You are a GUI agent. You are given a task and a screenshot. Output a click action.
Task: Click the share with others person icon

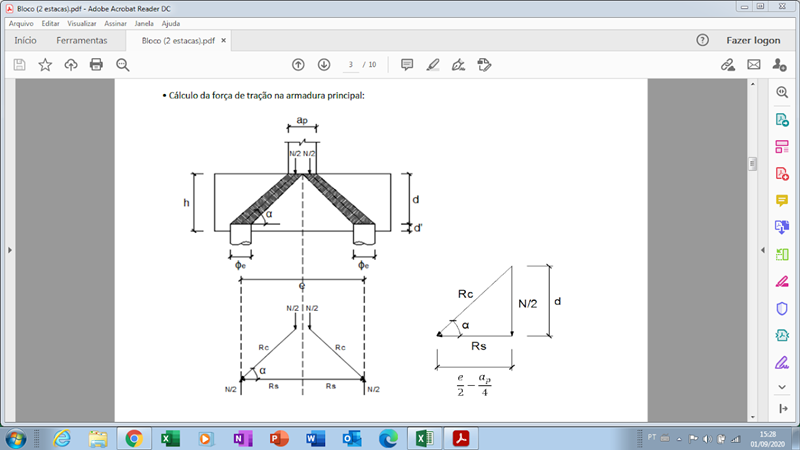click(779, 65)
